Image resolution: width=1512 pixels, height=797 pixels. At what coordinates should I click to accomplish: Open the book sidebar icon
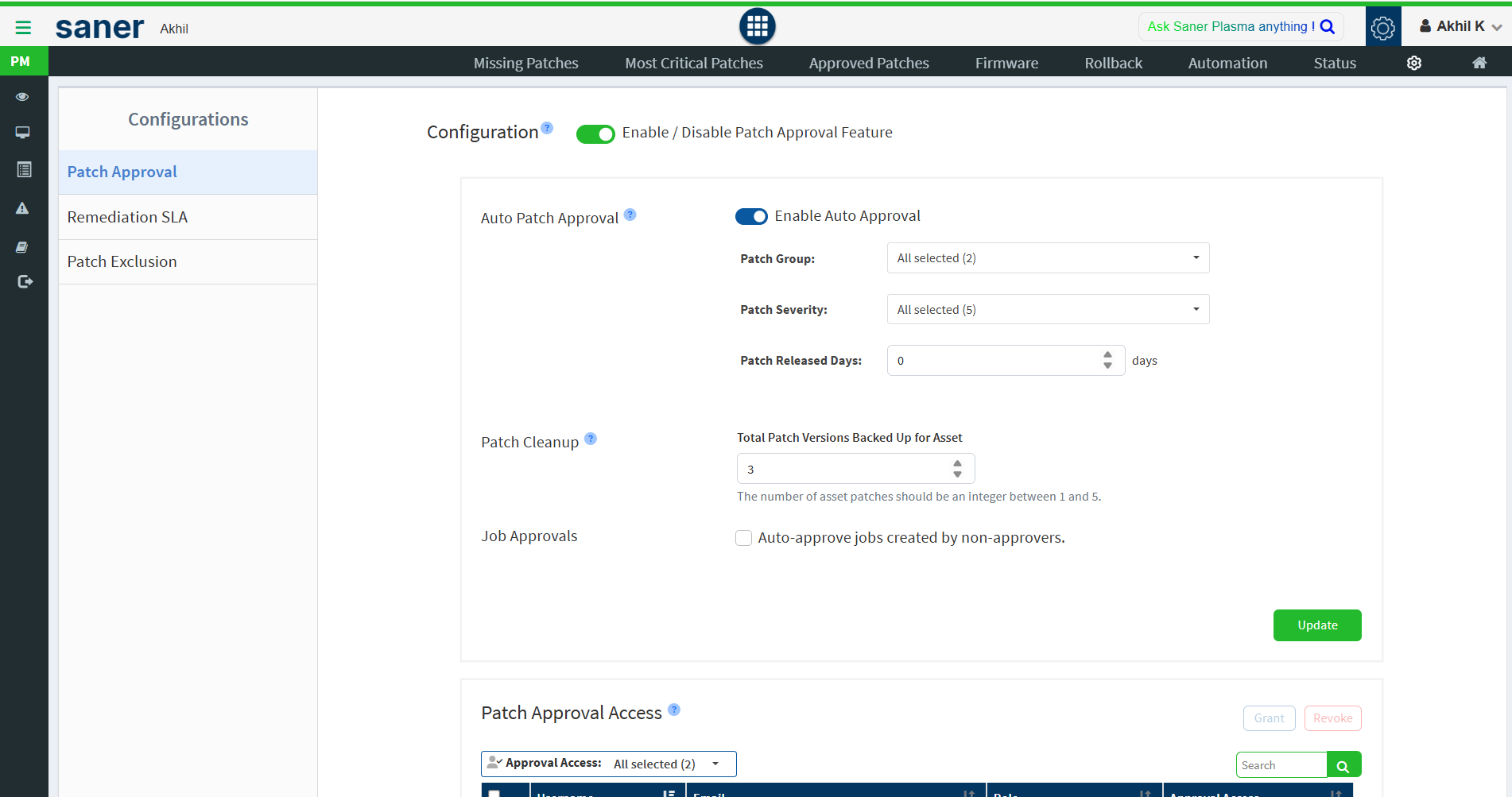coord(22,247)
